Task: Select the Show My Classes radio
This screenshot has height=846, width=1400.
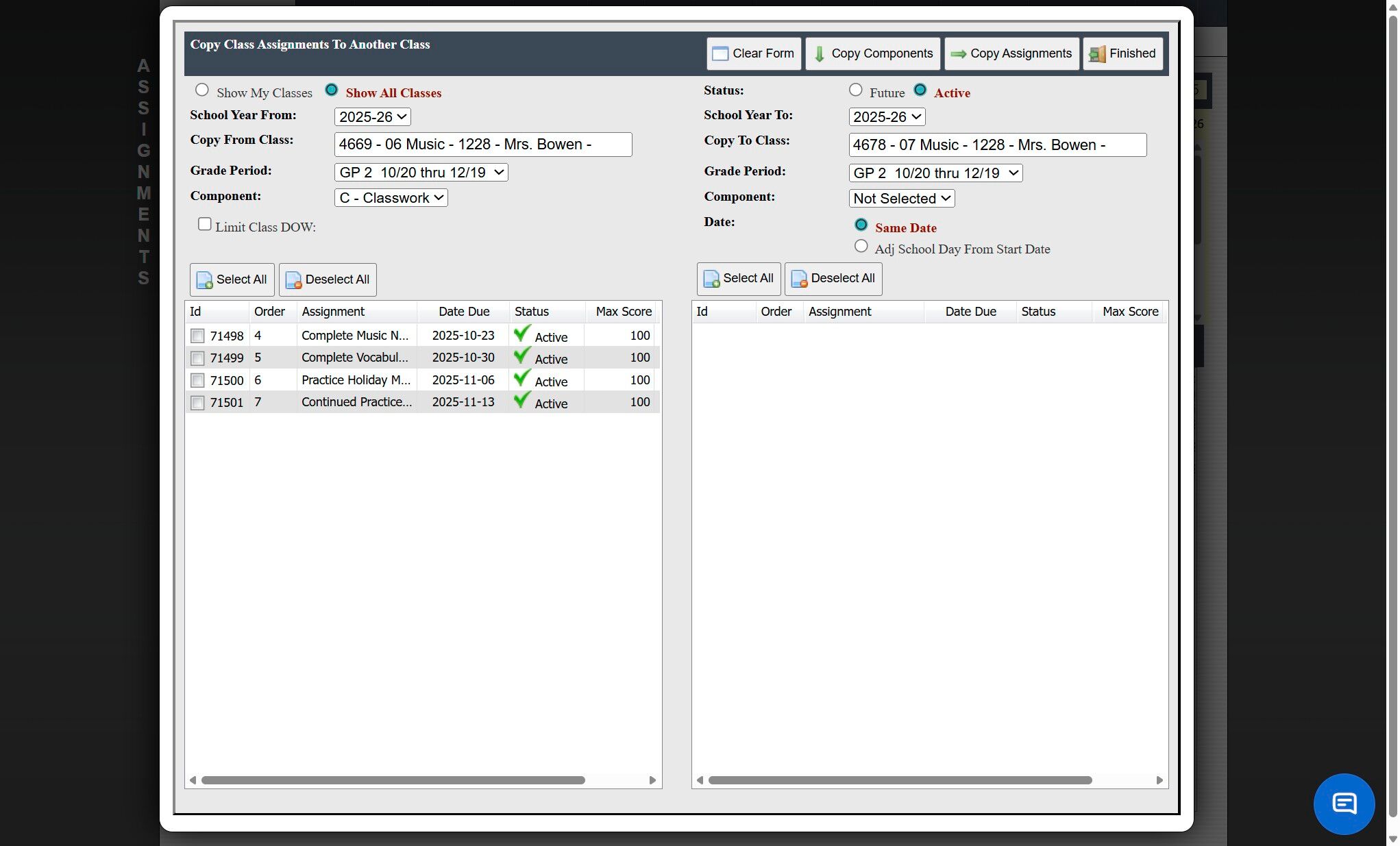Action: (x=202, y=90)
